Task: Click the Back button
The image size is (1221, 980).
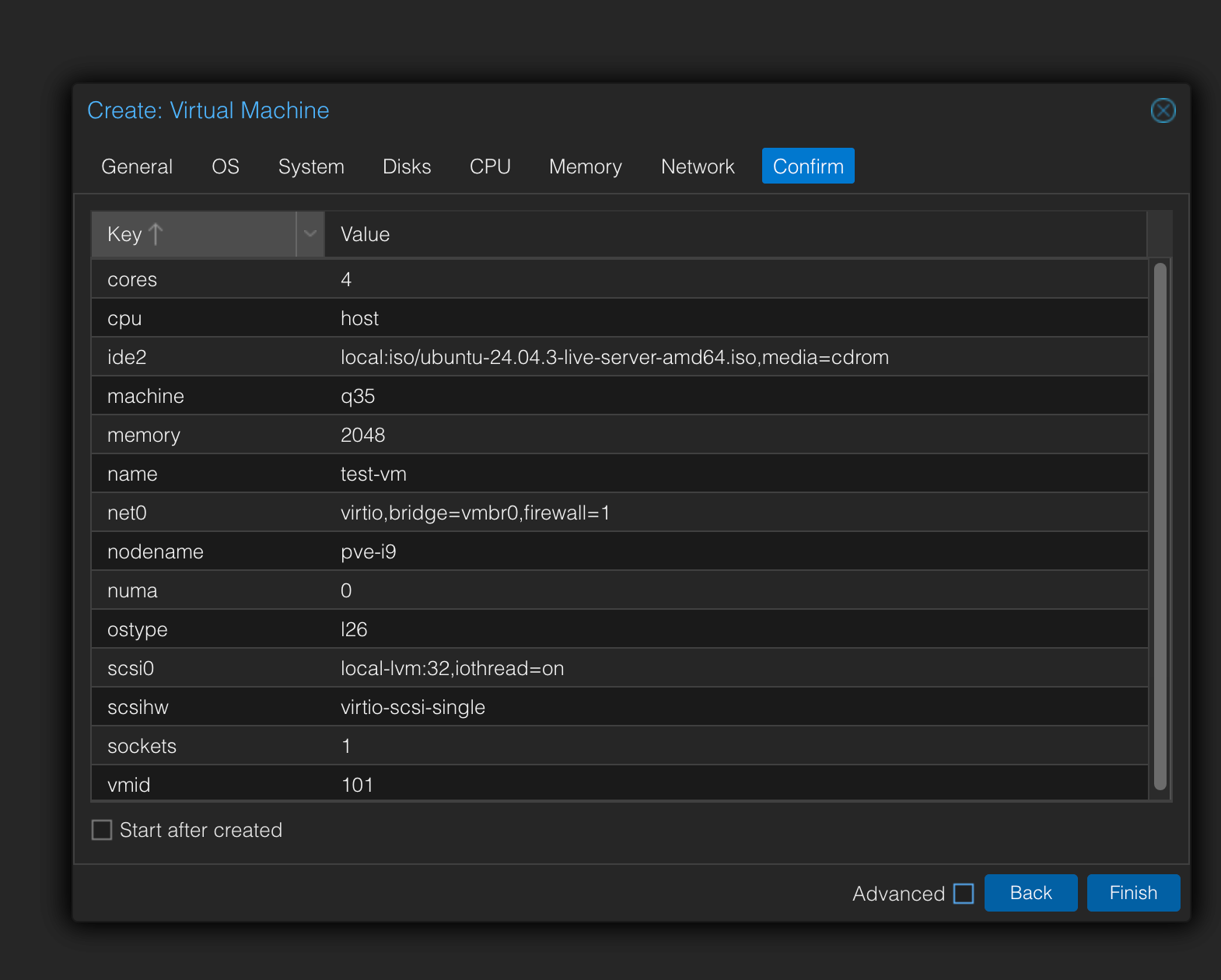Action: [1030, 893]
